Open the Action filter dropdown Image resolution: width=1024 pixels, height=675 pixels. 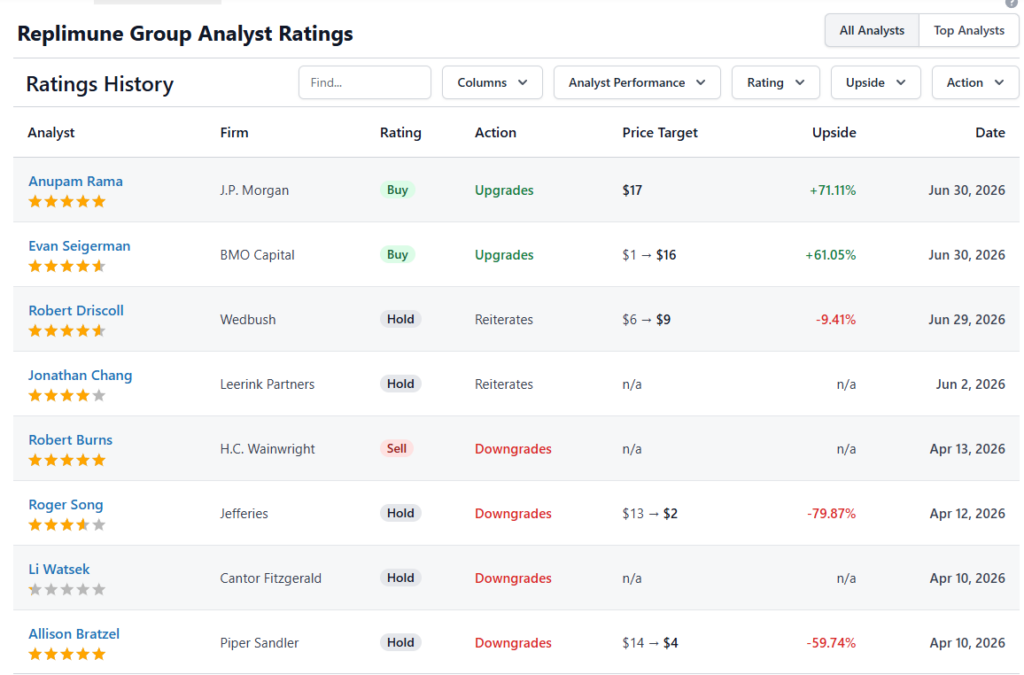pyautogui.click(x=975, y=82)
